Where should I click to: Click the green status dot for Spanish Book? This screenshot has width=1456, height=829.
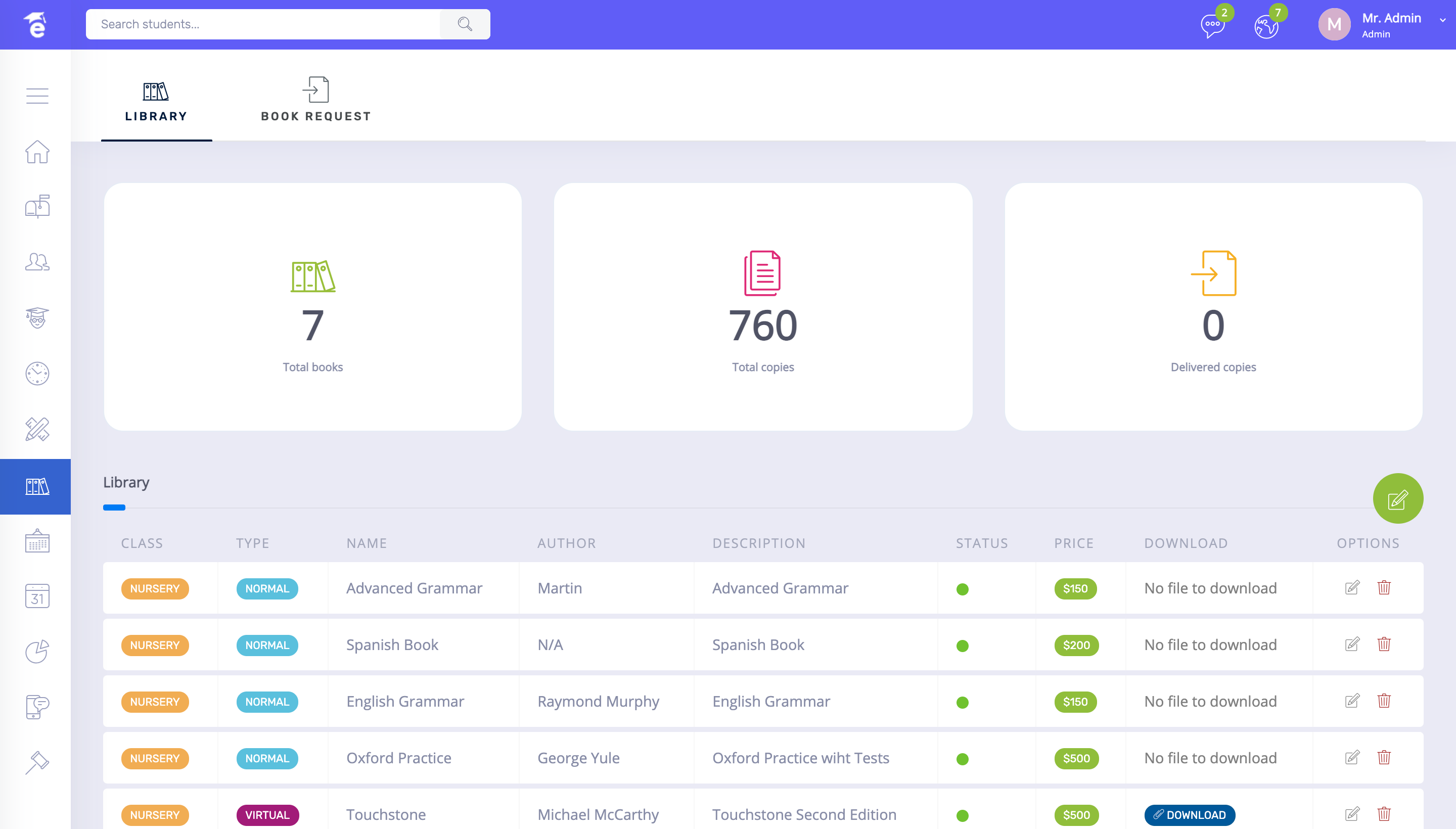coord(962,646)
